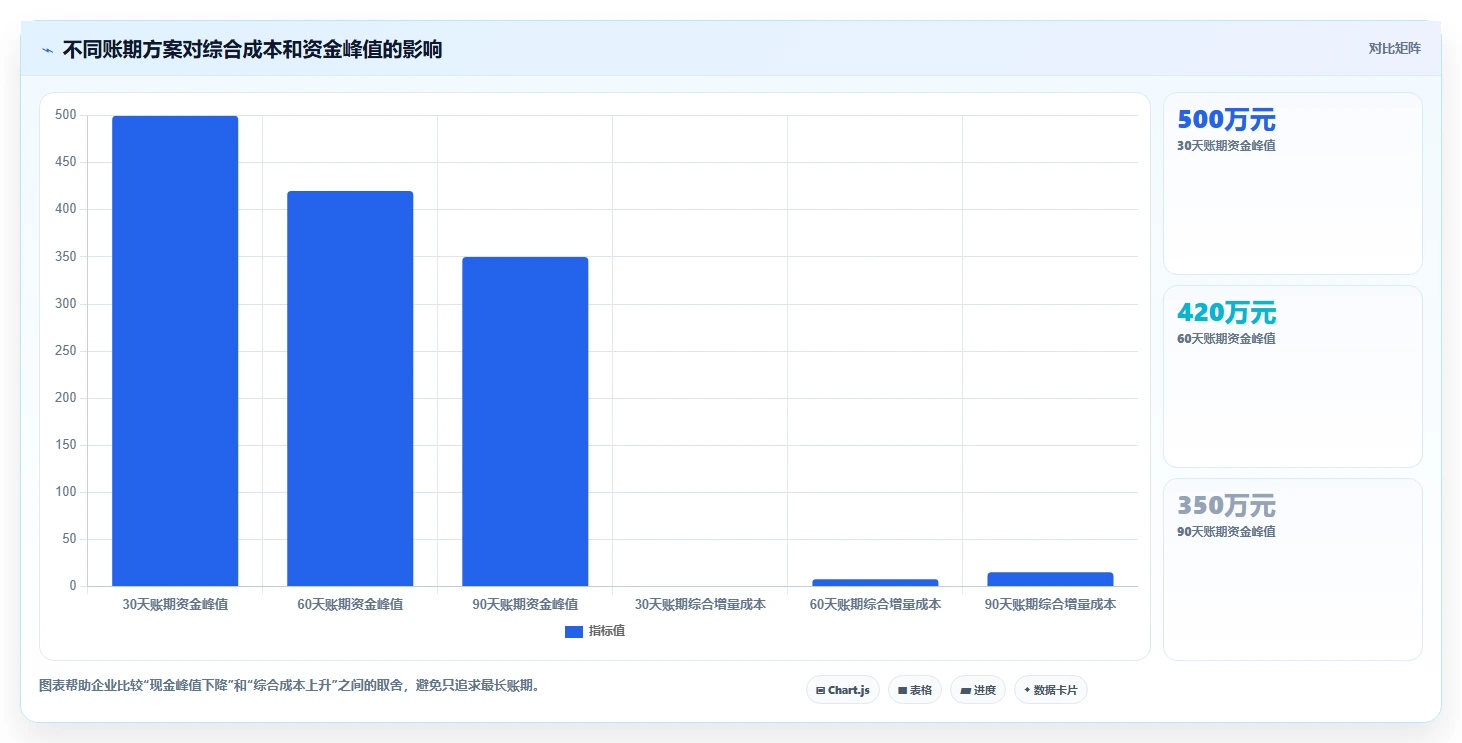Click the 90天账期资金峰值 bar

(525, 422)
